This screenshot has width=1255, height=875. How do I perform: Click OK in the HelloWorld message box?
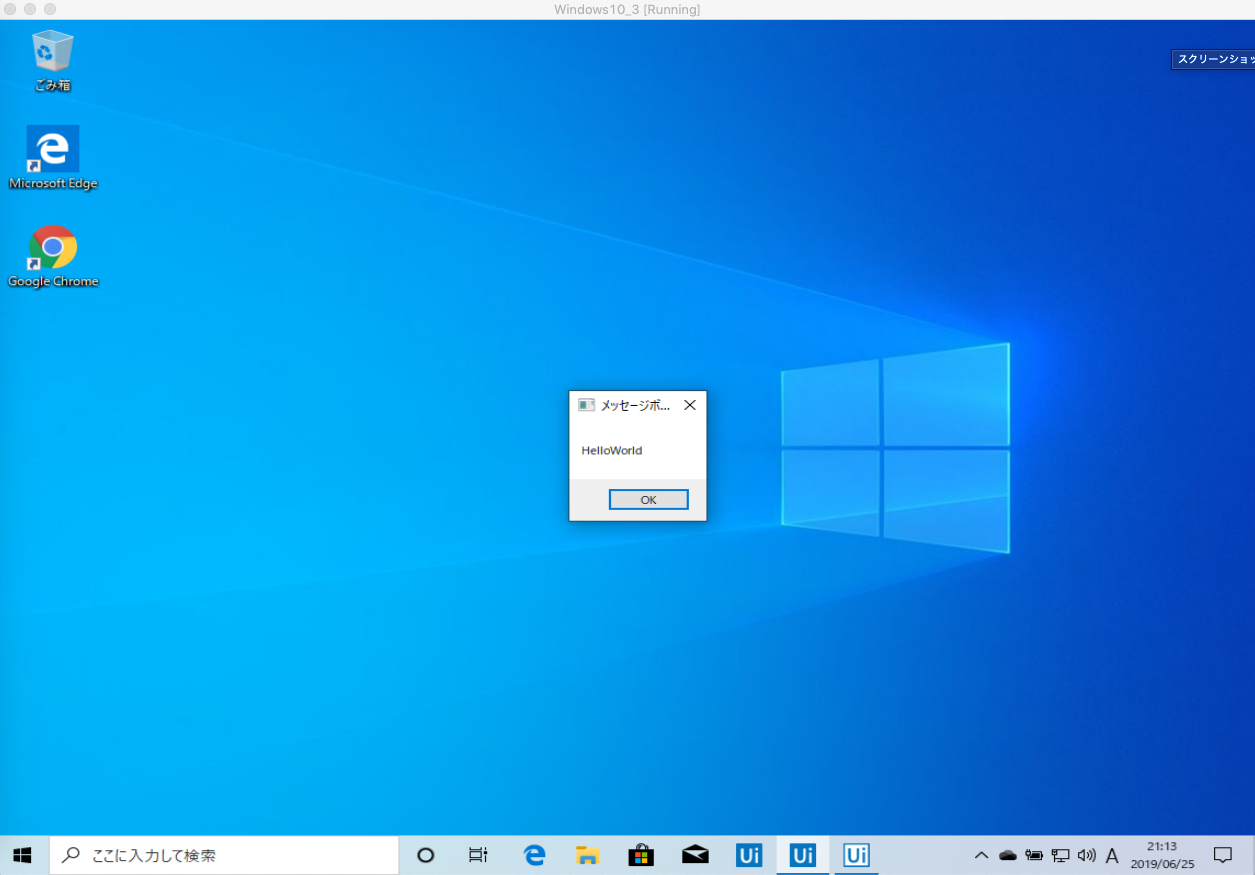[648, 500]
